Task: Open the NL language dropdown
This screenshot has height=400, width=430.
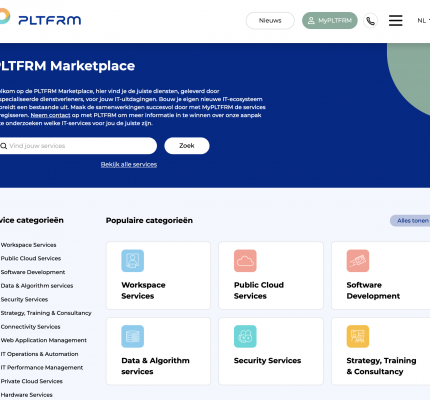Action: (x=423, y=20)
